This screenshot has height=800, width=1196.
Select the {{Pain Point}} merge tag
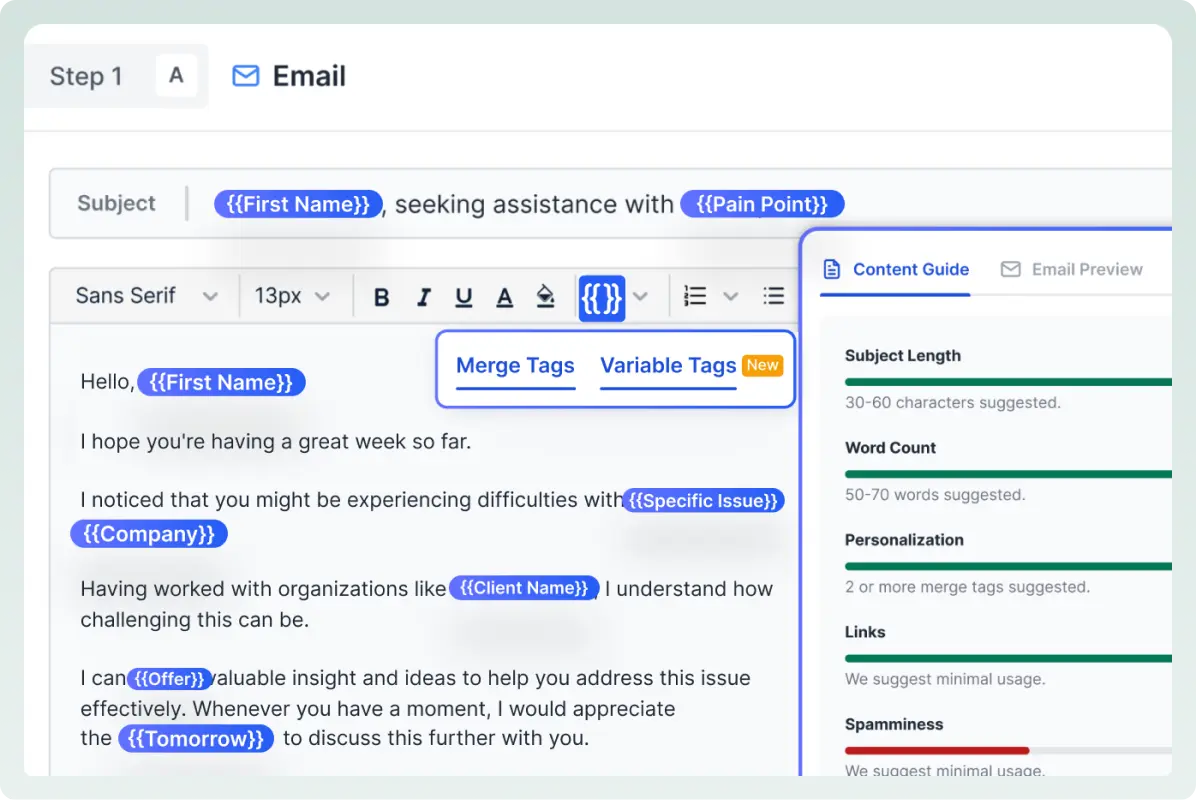pyautogui.click(x=762, y=204)
